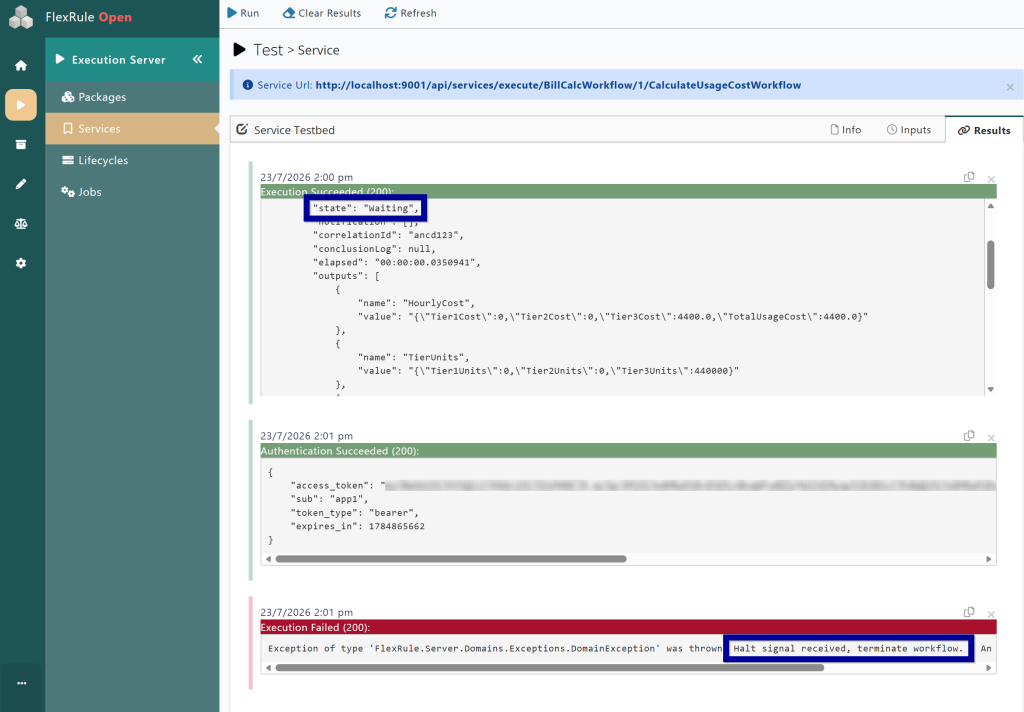Close the 2:00 pm Execution Succeeded result
Image resolution: width=1024 pixels, height=712 pixels.
click(991, 179)
